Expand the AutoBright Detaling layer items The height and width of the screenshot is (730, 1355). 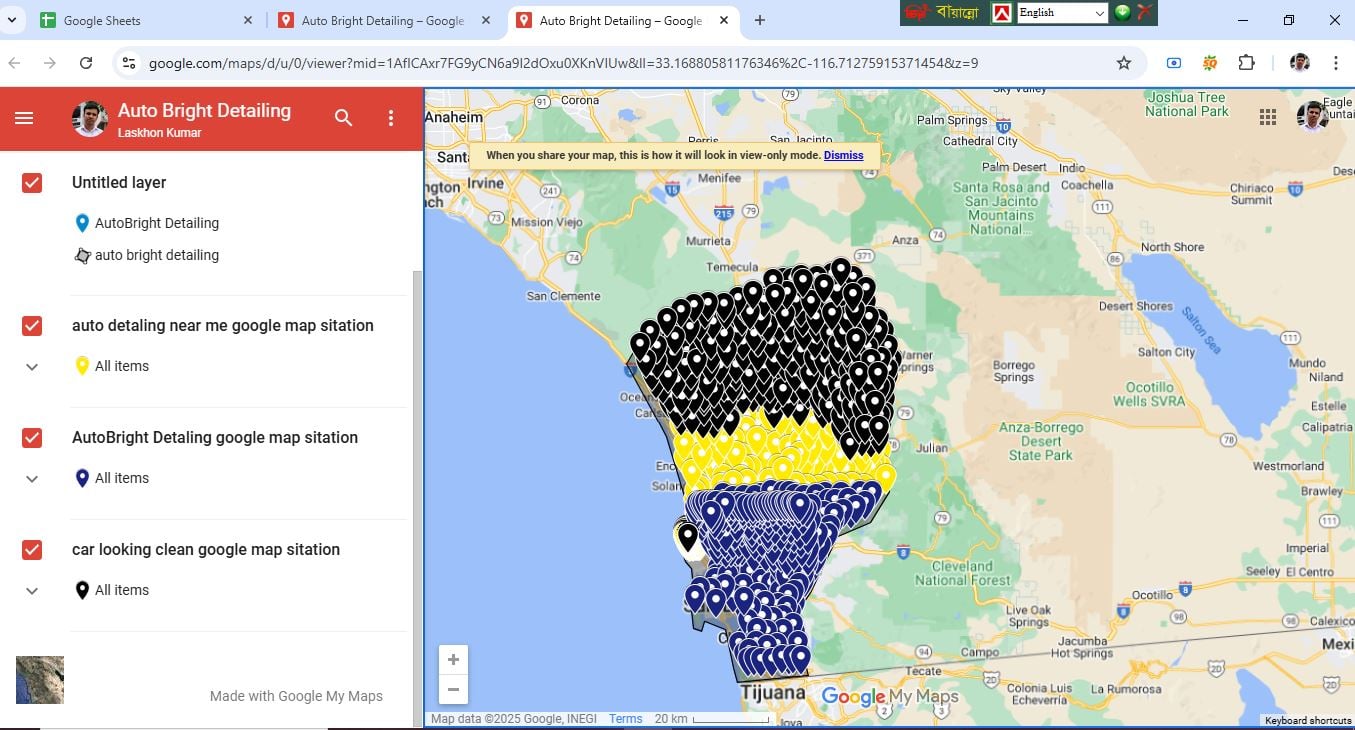pyautogui.click(x=31, y=478)
